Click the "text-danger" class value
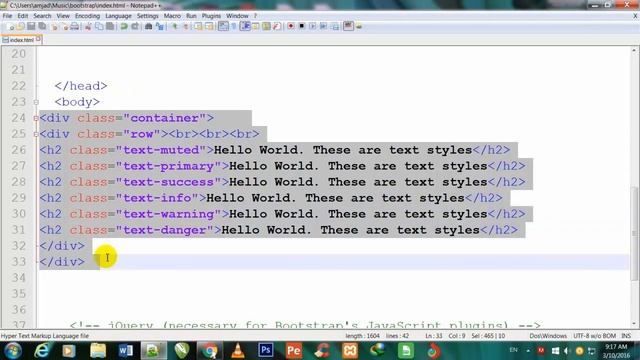640x360 pixels. [x=164, y=230]
